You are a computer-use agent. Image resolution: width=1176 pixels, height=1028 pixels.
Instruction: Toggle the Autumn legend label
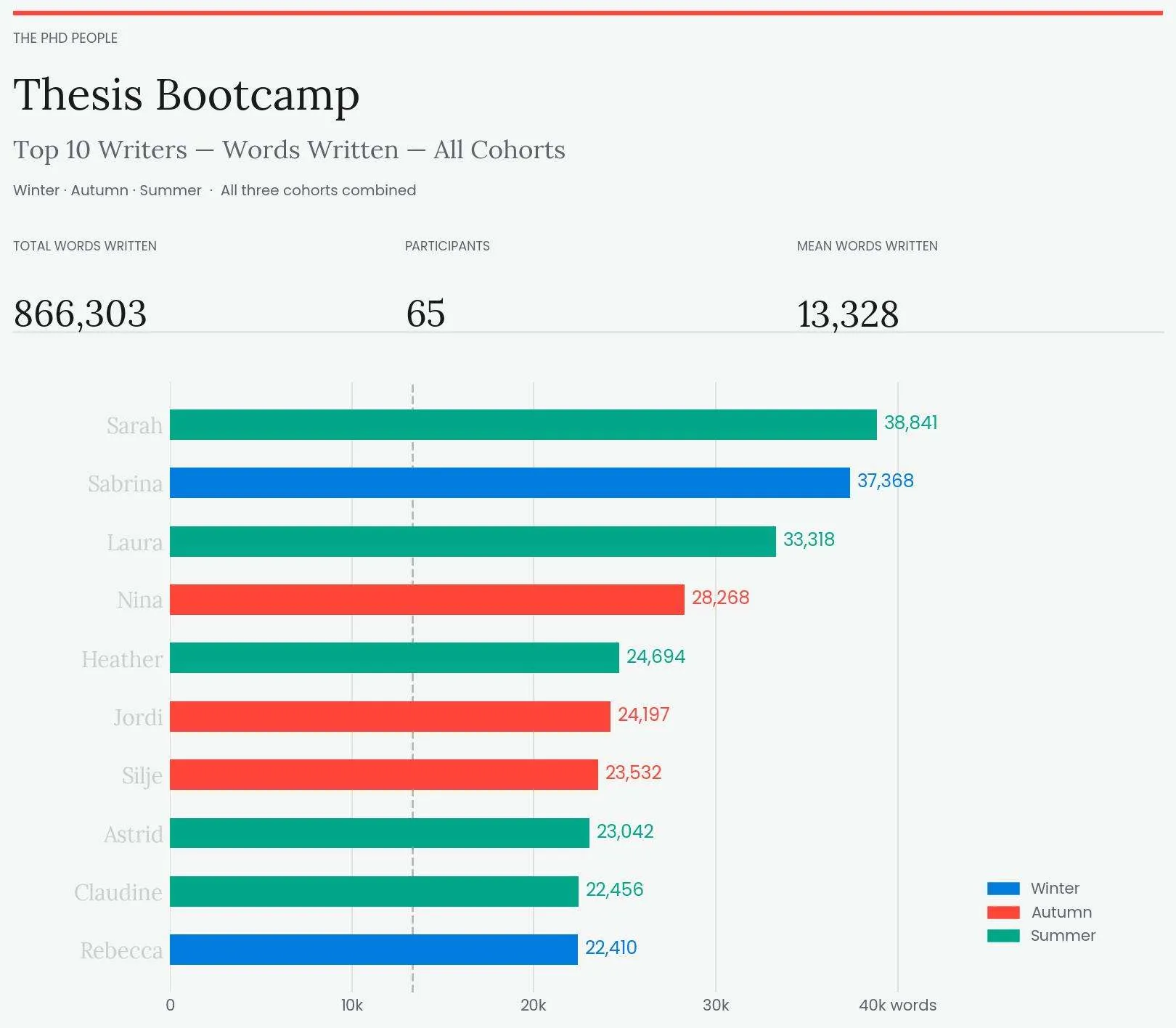pos(1061,913)
